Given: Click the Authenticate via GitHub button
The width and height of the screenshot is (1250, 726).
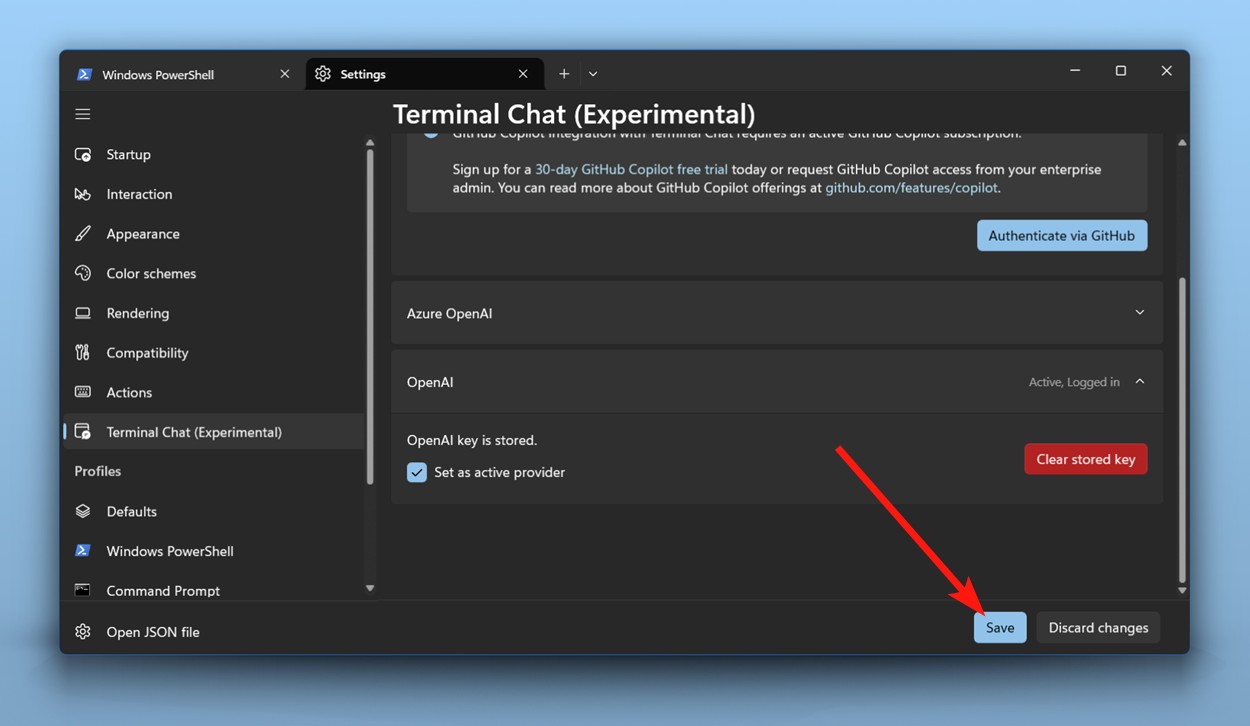Looking at the screenshot, I should [x=1062, y=235].
